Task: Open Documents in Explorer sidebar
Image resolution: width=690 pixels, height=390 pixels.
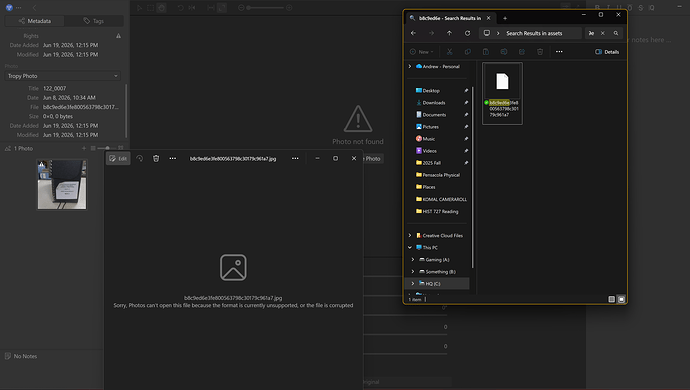Action: pyautogui.click(x=434, y=114)
